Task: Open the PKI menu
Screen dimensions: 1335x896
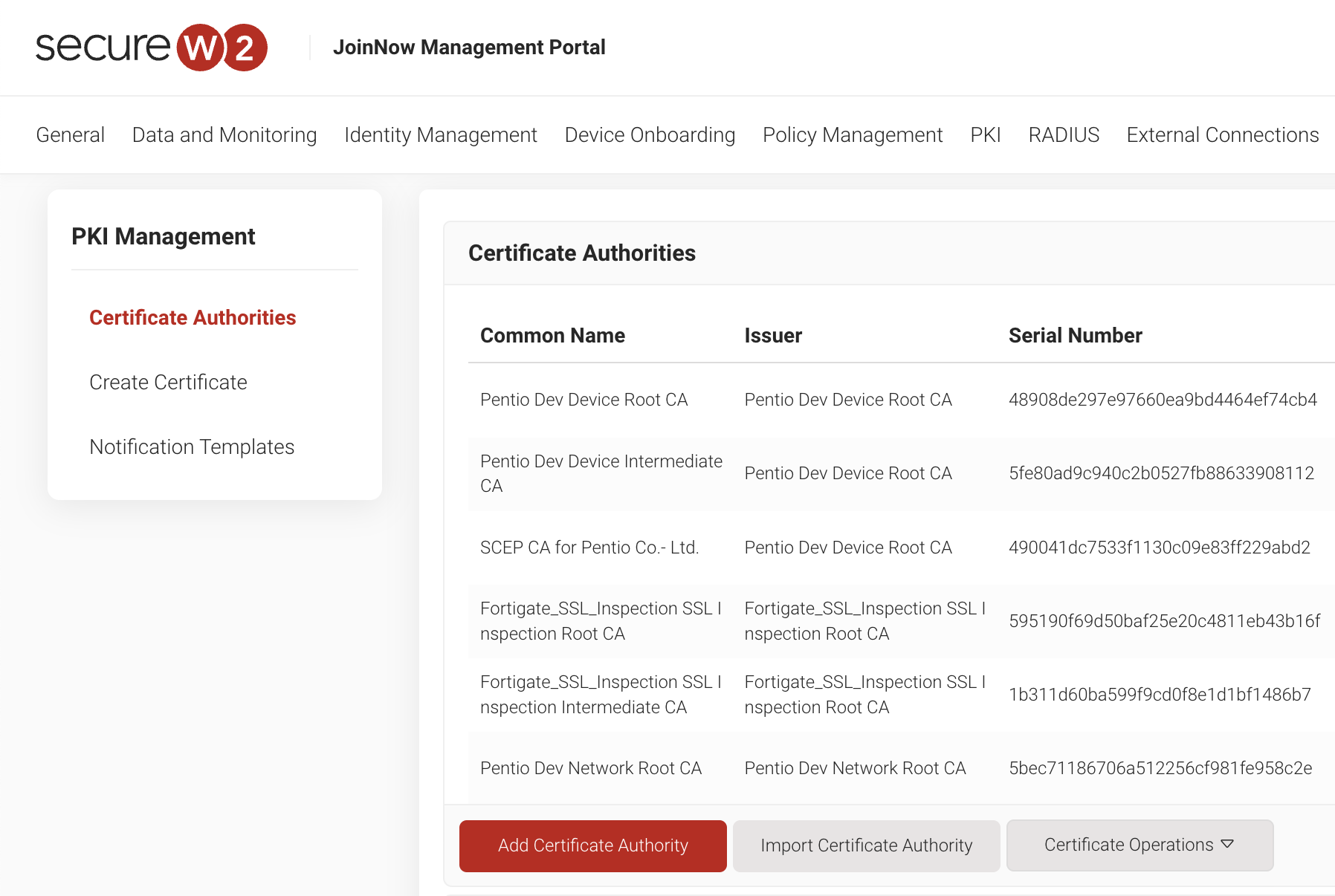Action: (x=986, y=135)
